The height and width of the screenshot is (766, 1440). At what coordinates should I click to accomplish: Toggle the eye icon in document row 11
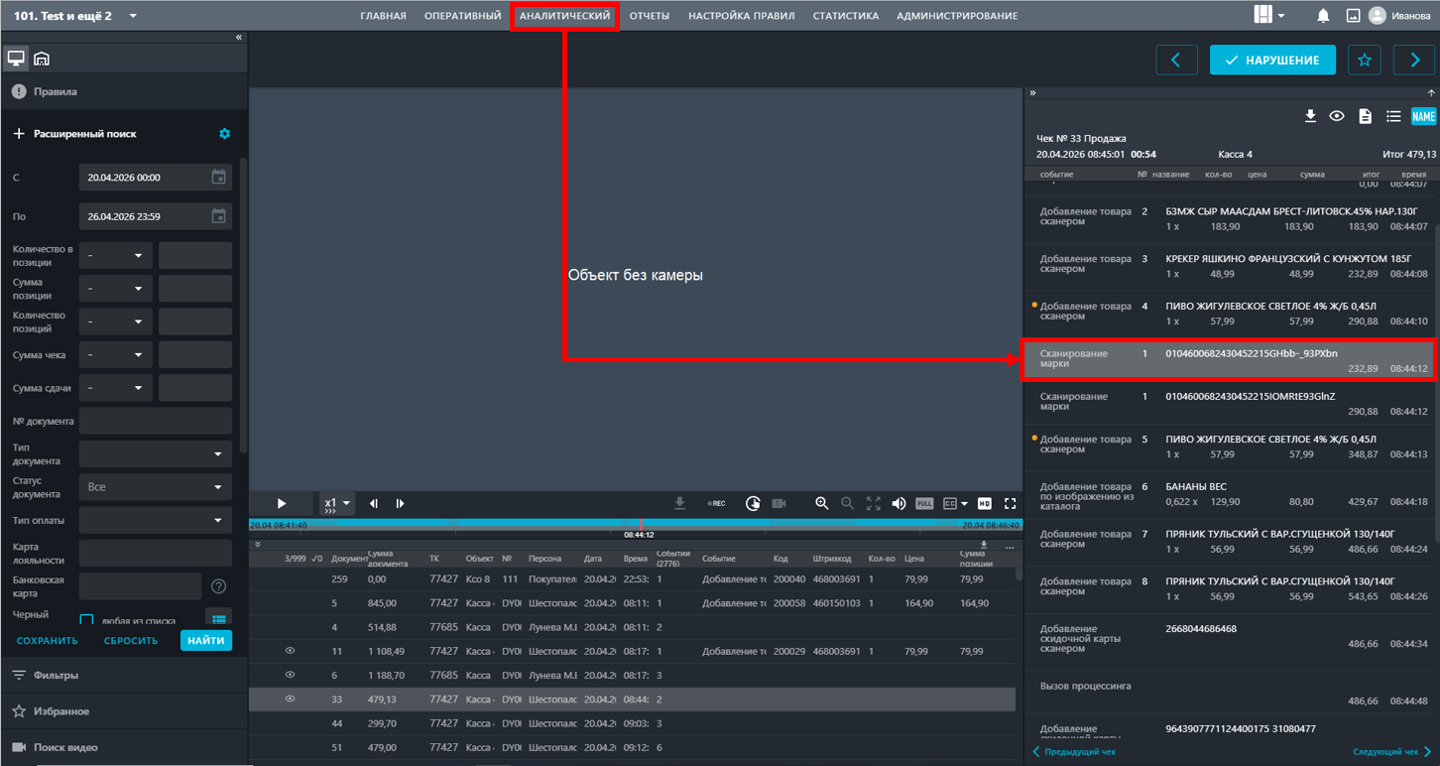[x=290, y=651]
